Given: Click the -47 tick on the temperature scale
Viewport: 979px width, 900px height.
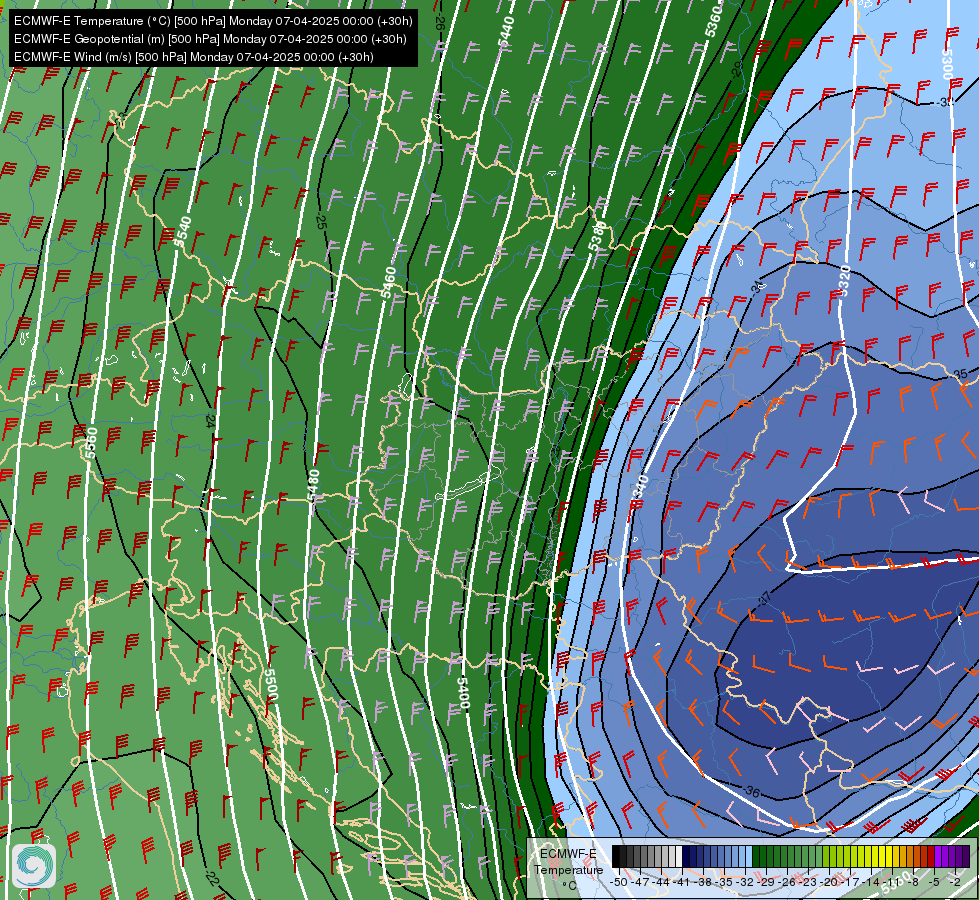Looking at the screenshot, I should 639,882.
